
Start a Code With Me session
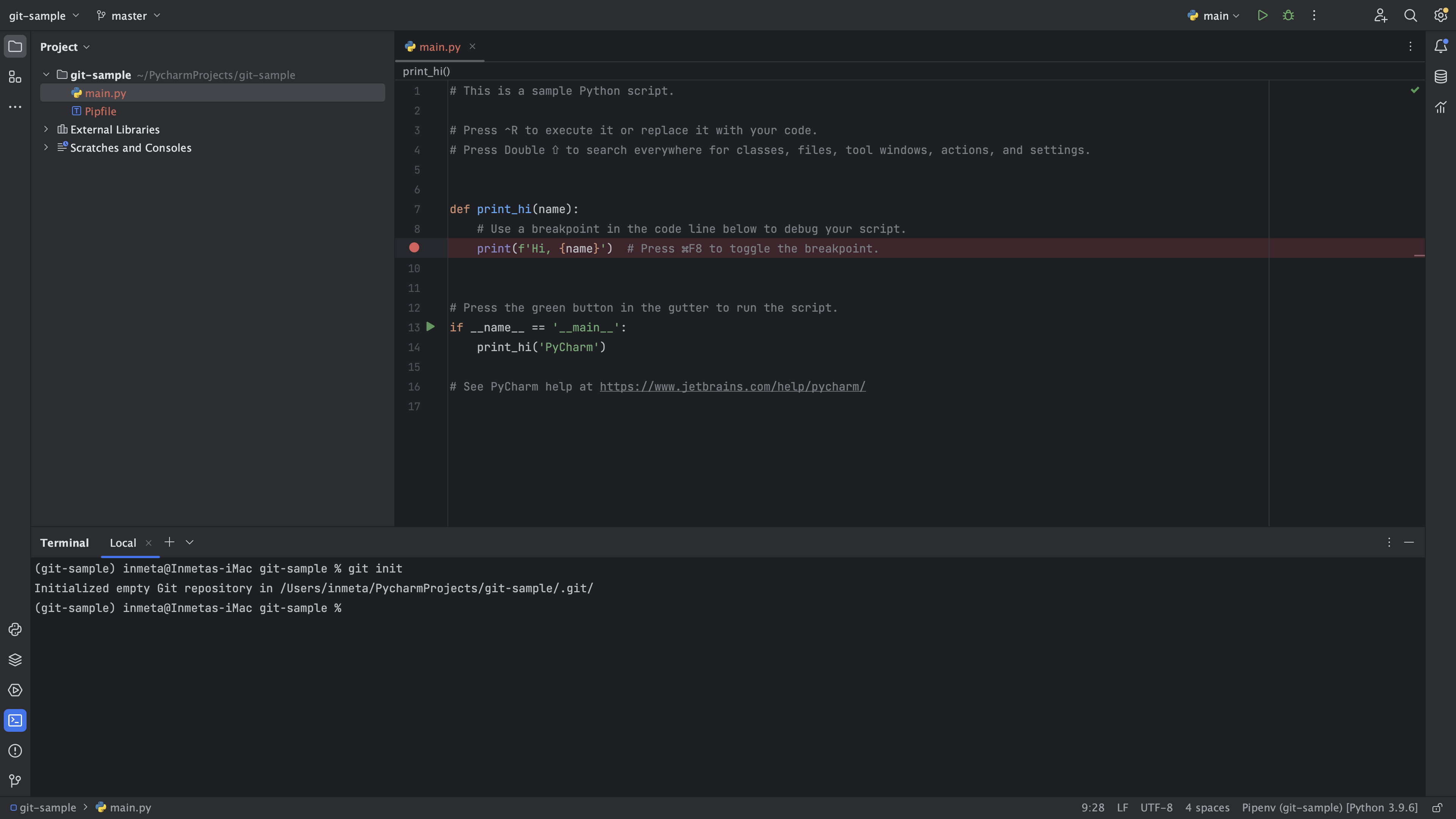tap(1380, 15)
